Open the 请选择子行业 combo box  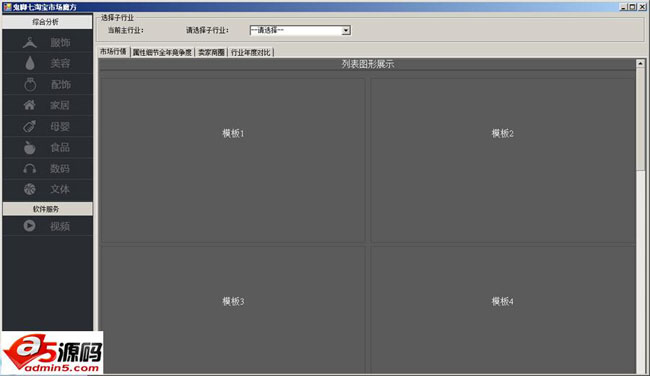point(300,30)
